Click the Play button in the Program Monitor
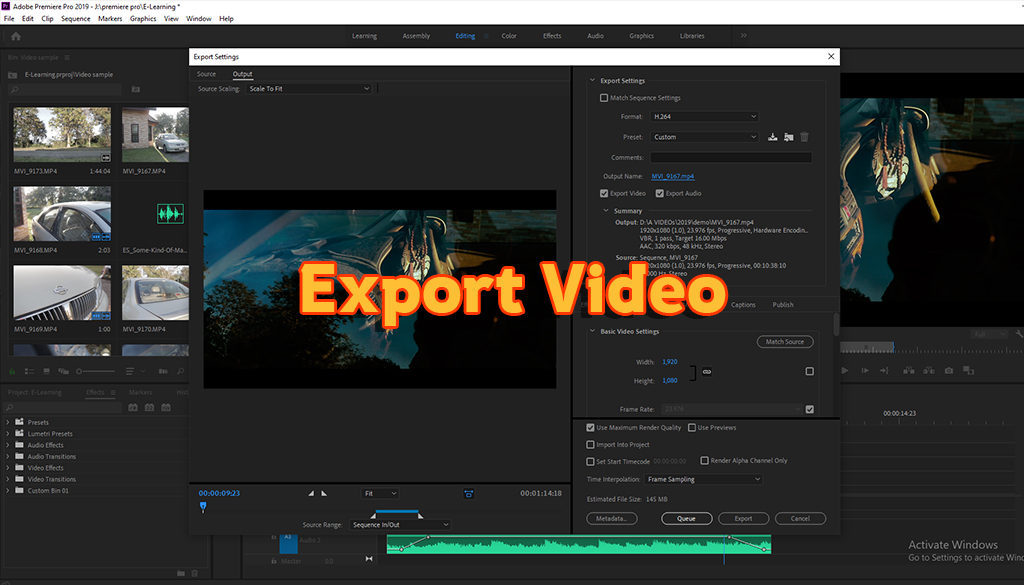 [x=844, y=370]
